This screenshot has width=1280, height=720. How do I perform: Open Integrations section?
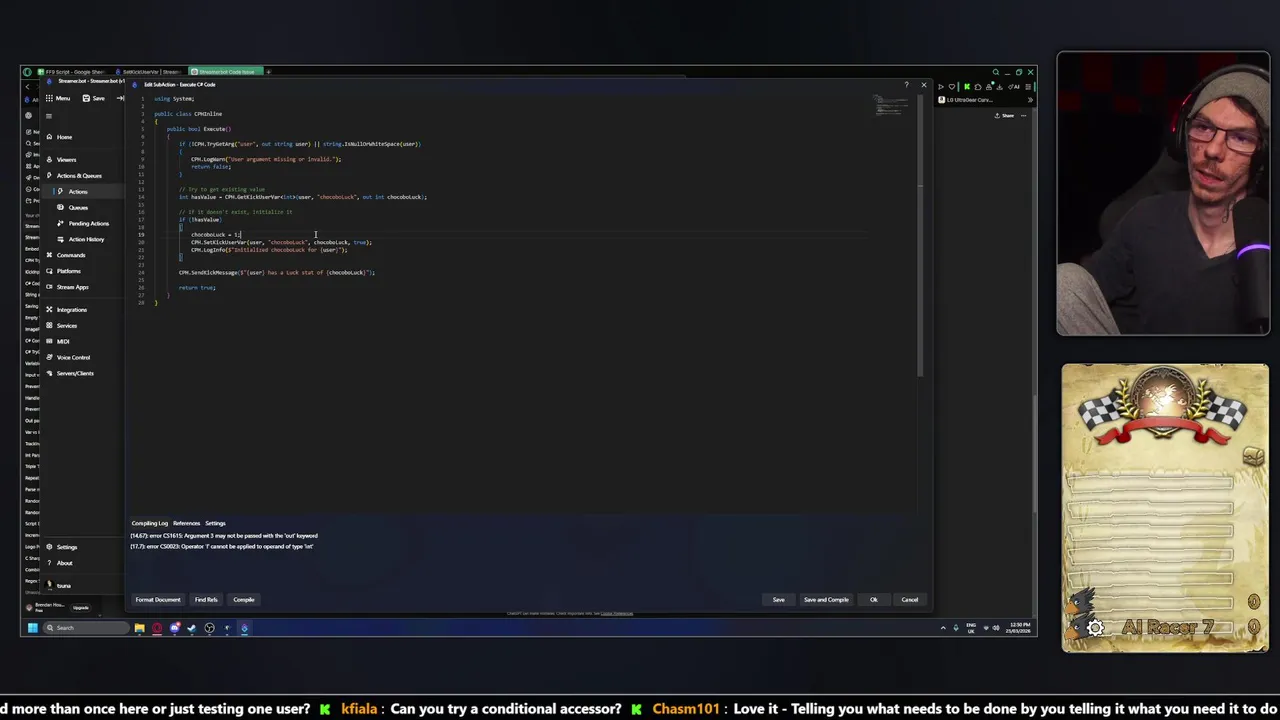coord(71,310)
